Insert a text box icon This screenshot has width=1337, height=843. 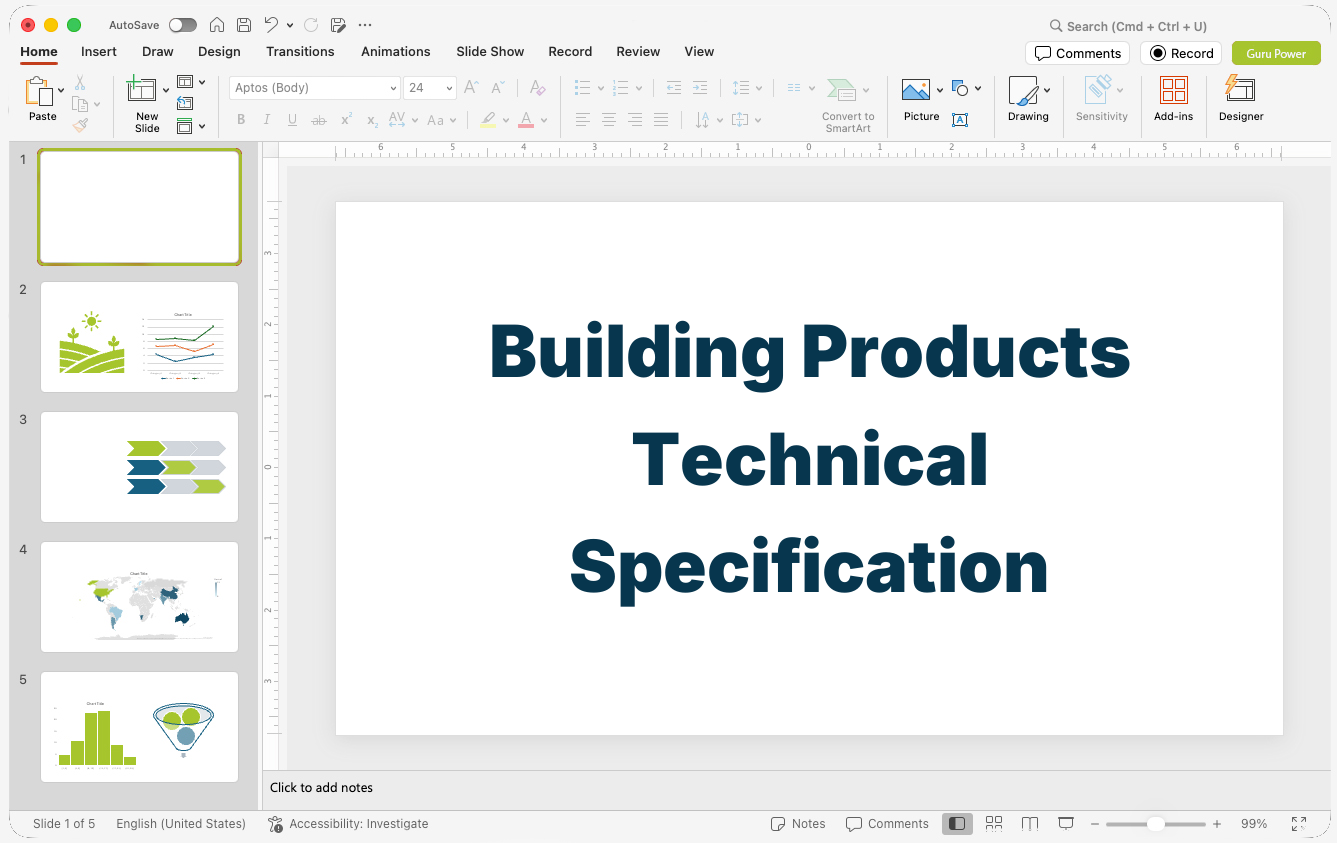click(x=960, y=120)
